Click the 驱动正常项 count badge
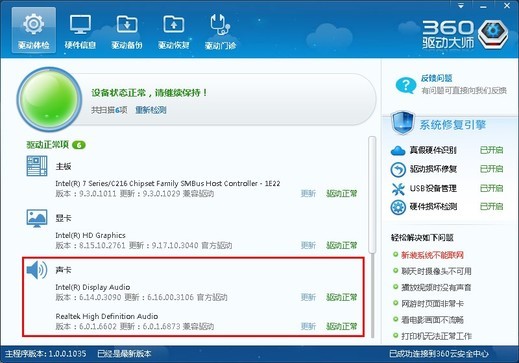519x363 pixels. [79, 145]
